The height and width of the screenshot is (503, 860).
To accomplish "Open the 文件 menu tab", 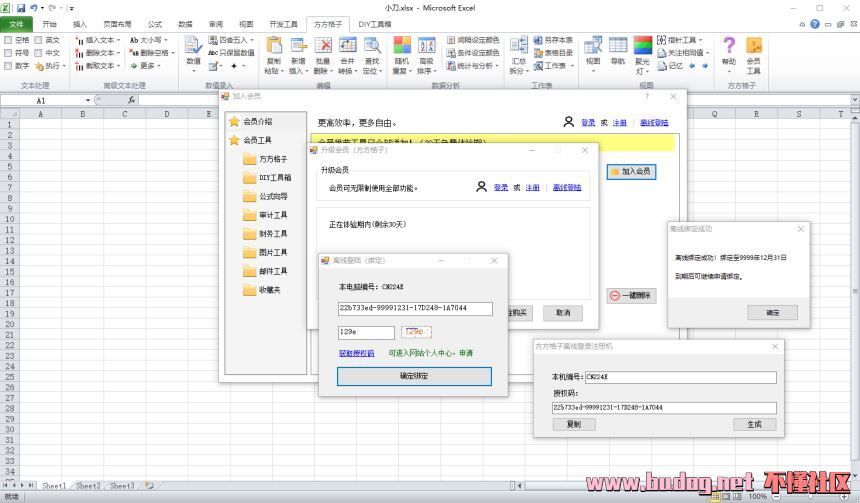I will pos(16,23).
